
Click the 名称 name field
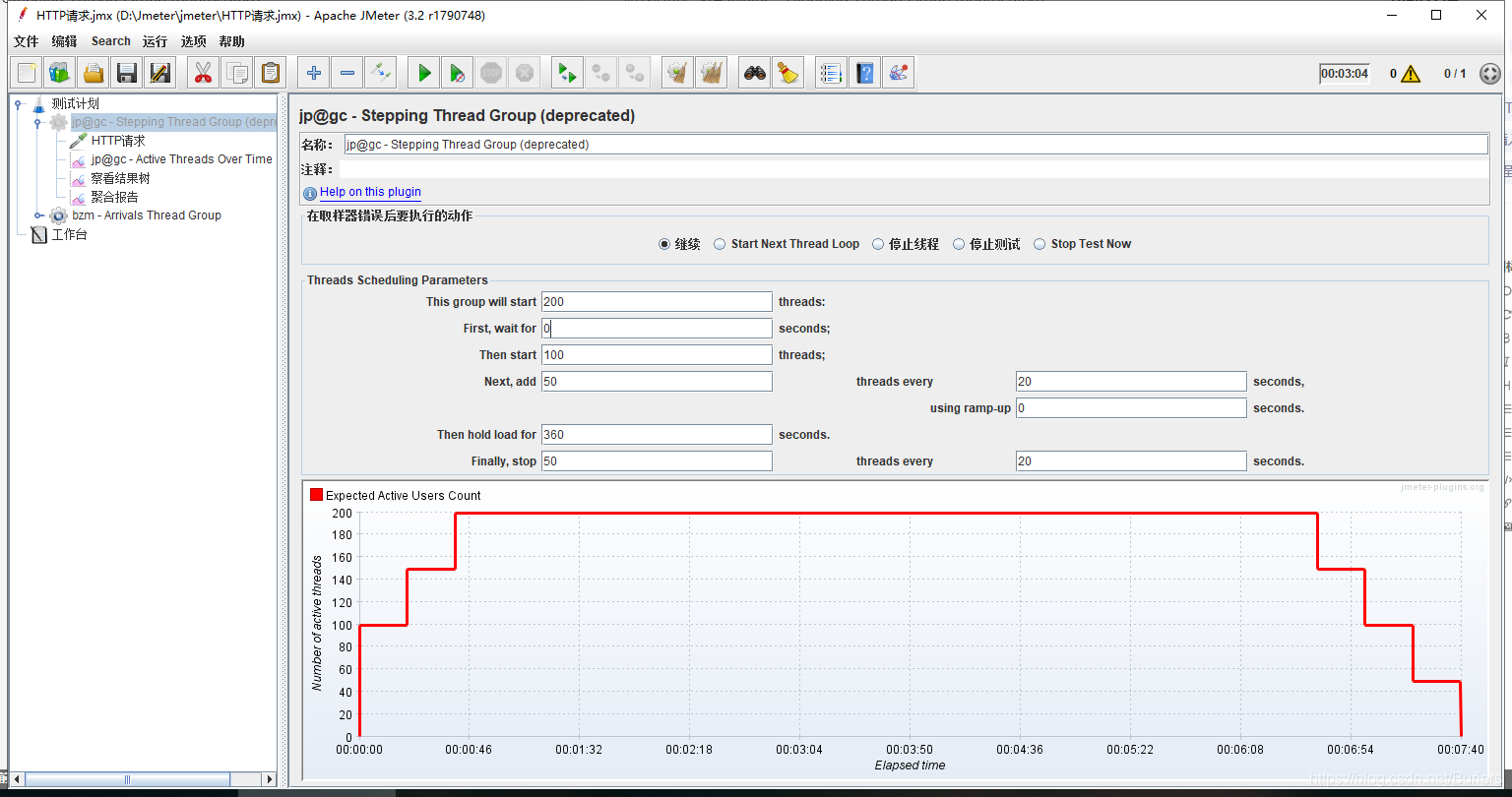pyautogui.click(x=915, y=145)
